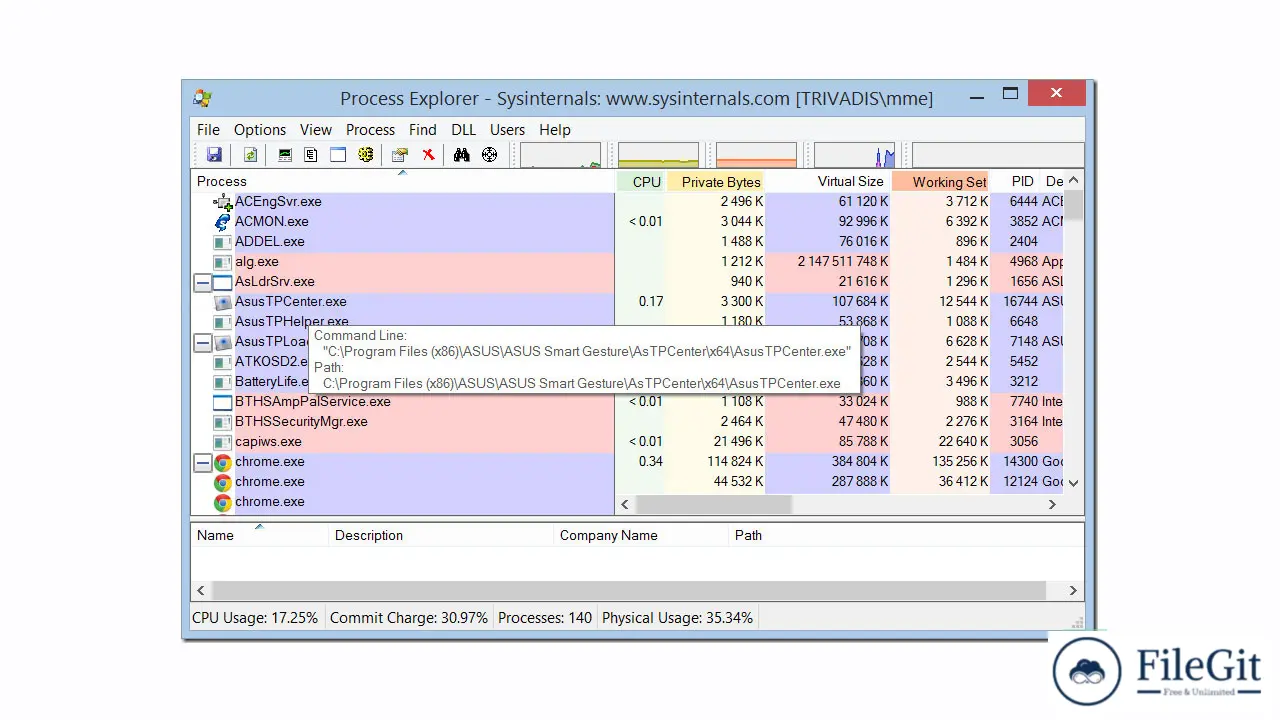1280x720 pixels.
Task: Collapse the first chrome.exe tree node
Action: pyautogui.click(x=202, y=463)
